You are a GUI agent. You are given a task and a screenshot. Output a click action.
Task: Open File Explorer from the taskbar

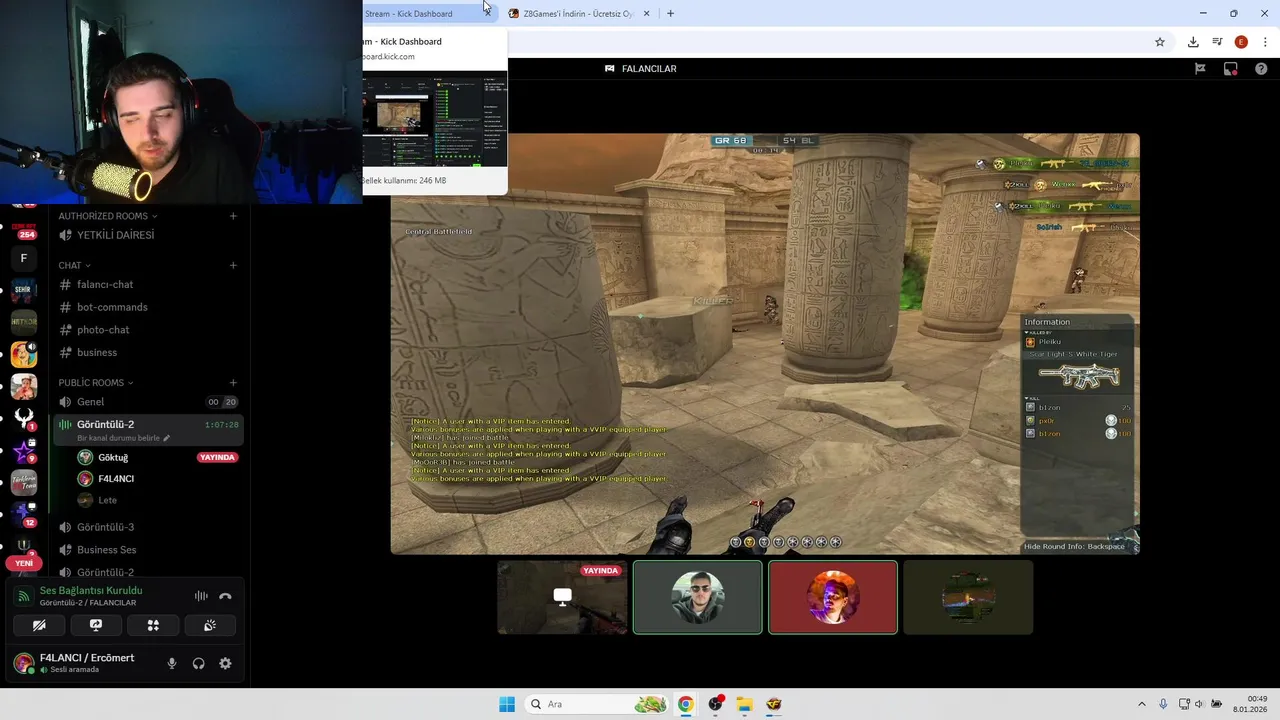coord(744,704)
